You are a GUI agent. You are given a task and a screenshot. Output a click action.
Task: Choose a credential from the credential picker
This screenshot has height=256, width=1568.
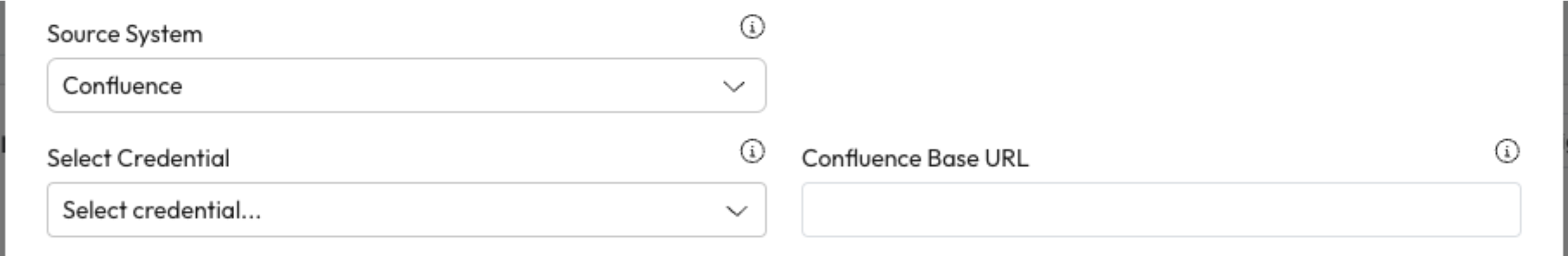[406, 210]
